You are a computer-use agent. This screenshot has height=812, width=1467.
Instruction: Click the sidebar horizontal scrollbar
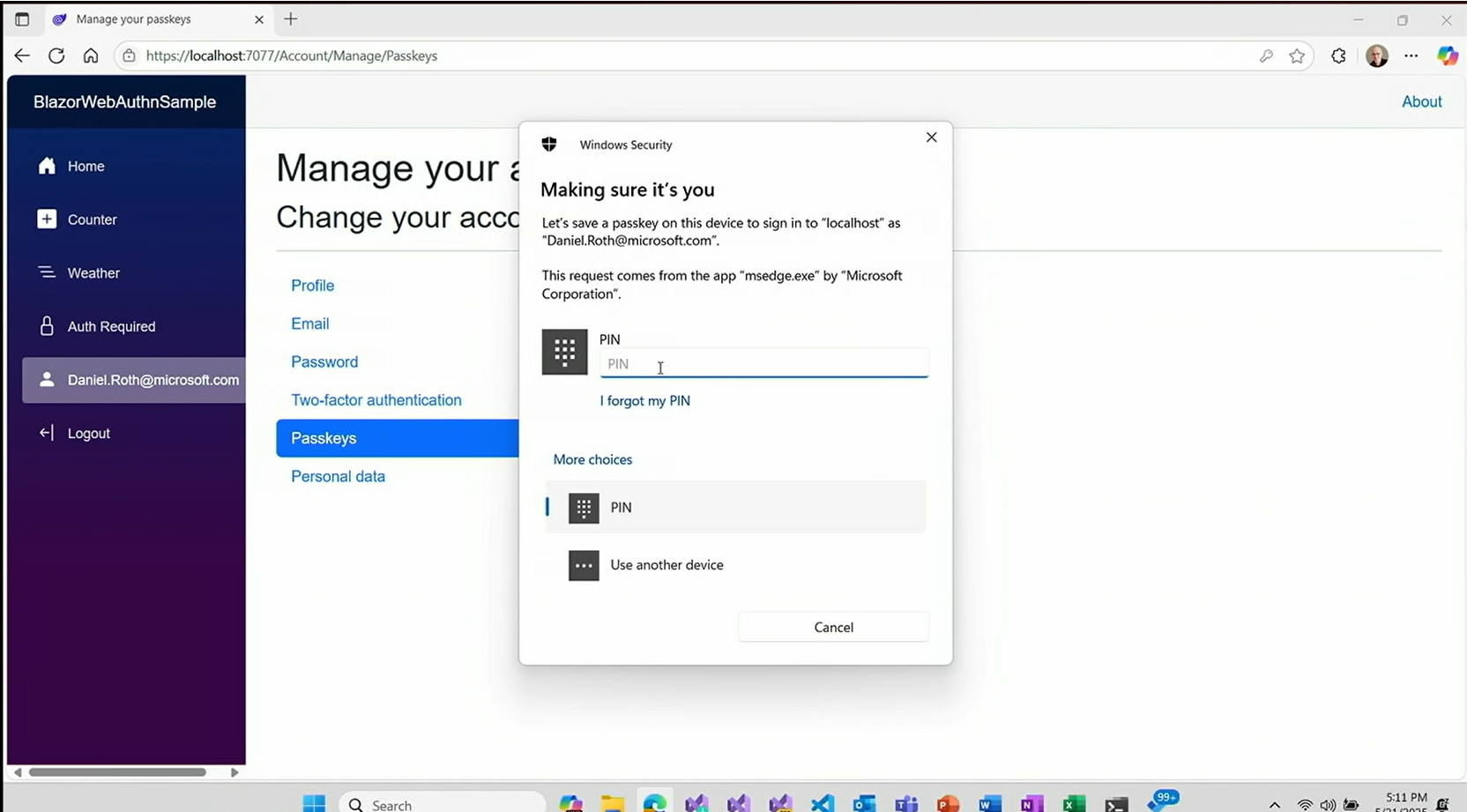(x=117, y=772)
